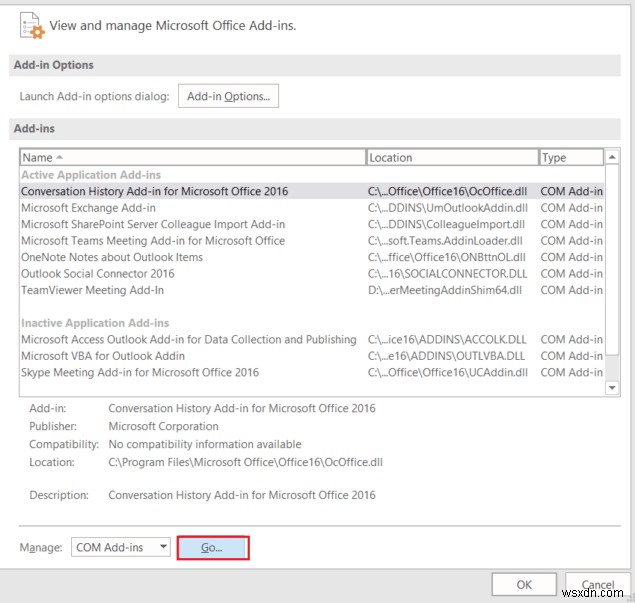Open the Manage COM Add-ins dropdown
This screenshot has width=635, height=603.
point(121,547)
